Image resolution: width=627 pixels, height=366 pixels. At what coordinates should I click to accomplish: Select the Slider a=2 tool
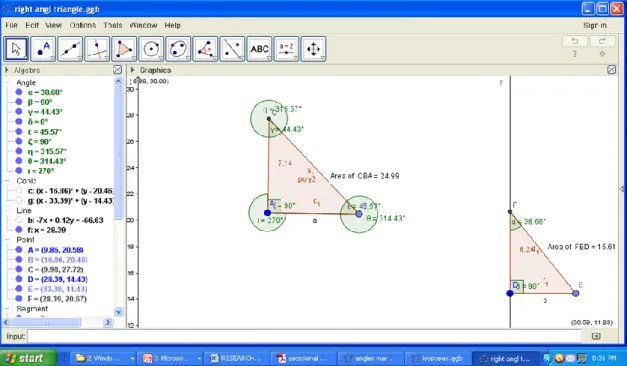pos(286,49)
